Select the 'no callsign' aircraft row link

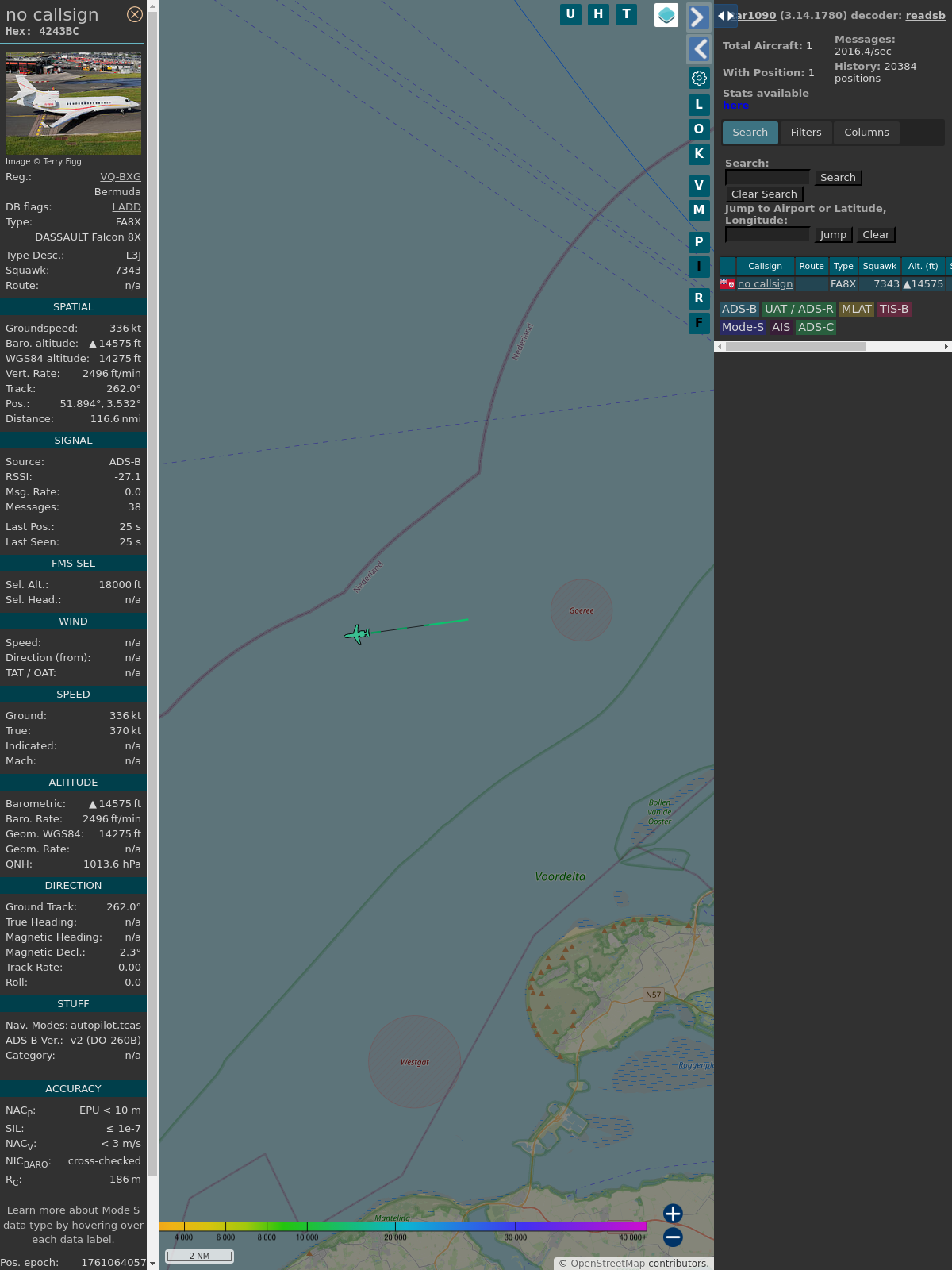point(765,284)
